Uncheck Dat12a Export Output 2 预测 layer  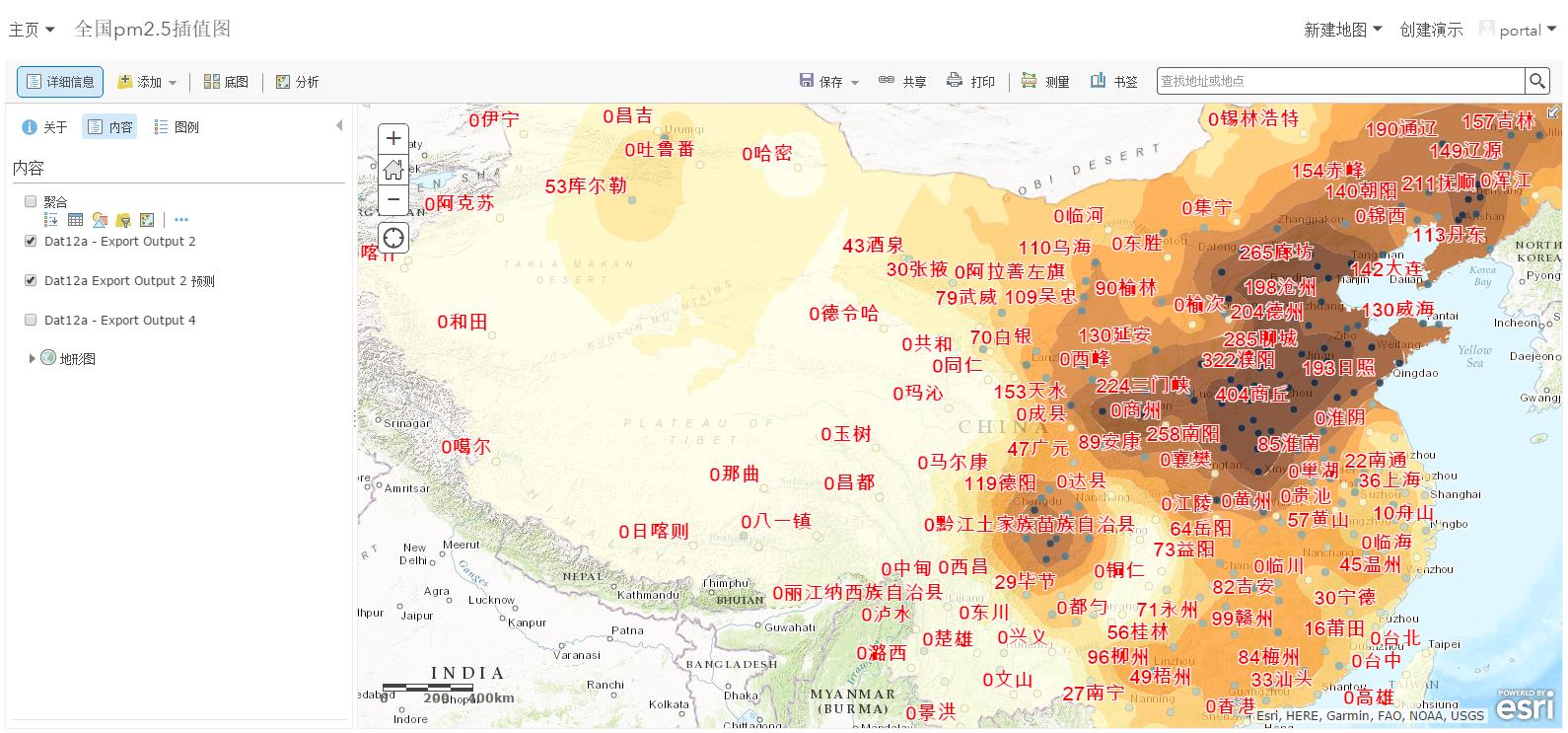pos(31,280)
